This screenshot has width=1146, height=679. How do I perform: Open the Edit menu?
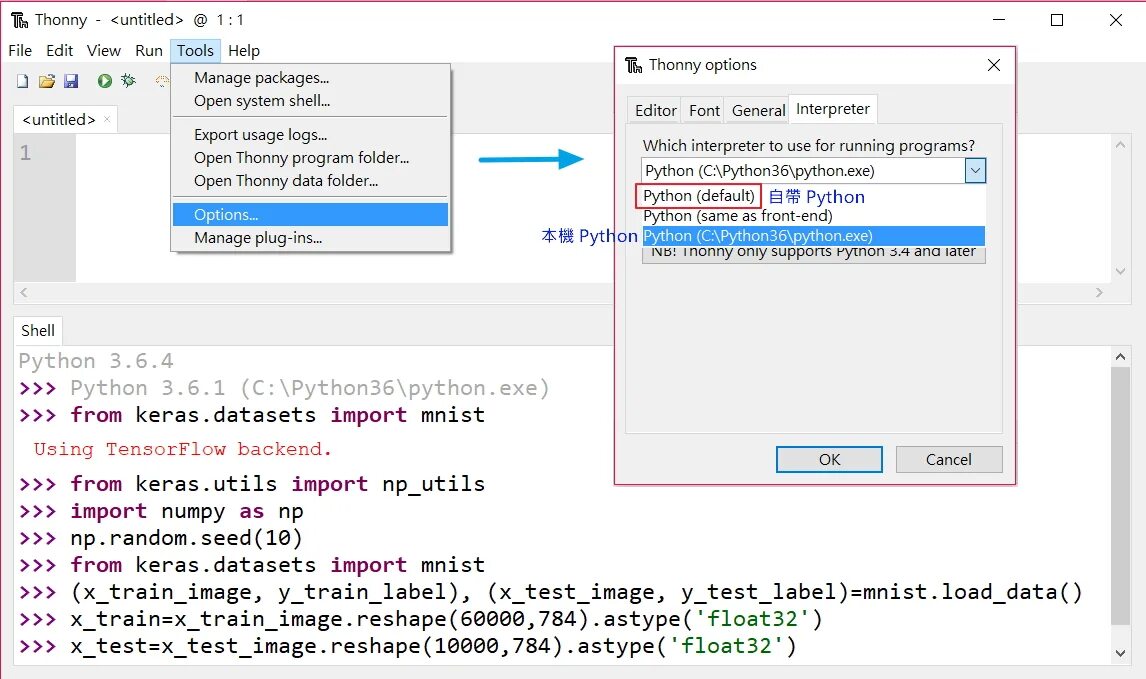click(59, 50)
